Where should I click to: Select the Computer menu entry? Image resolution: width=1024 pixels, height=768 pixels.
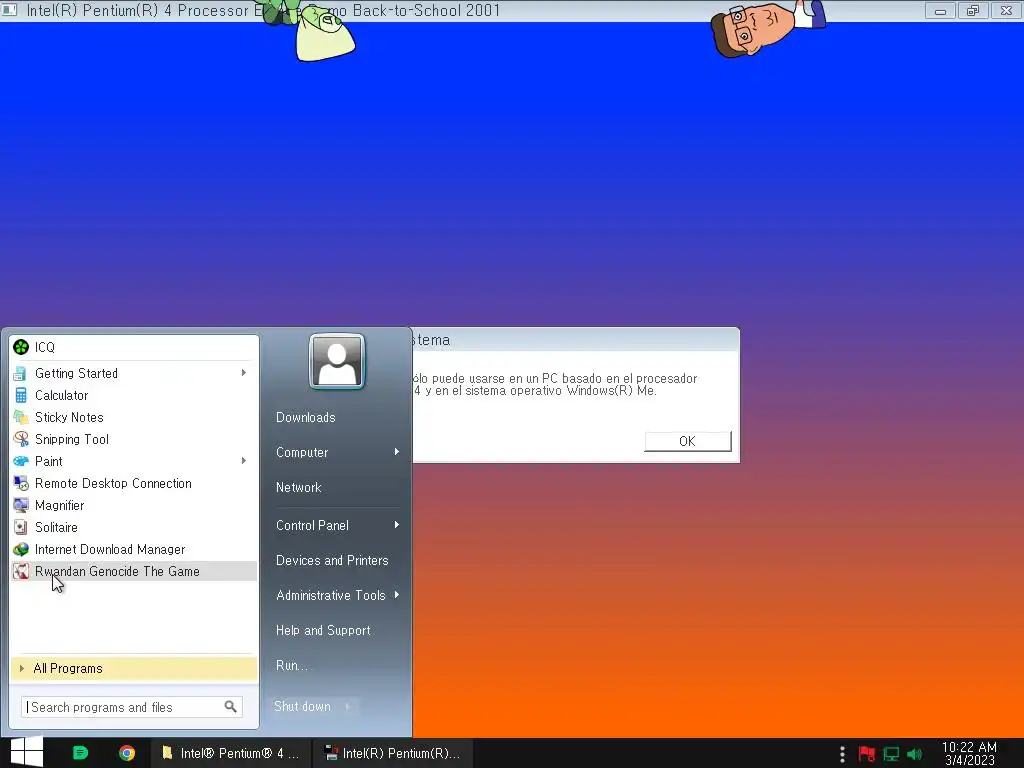pos(302,452)
